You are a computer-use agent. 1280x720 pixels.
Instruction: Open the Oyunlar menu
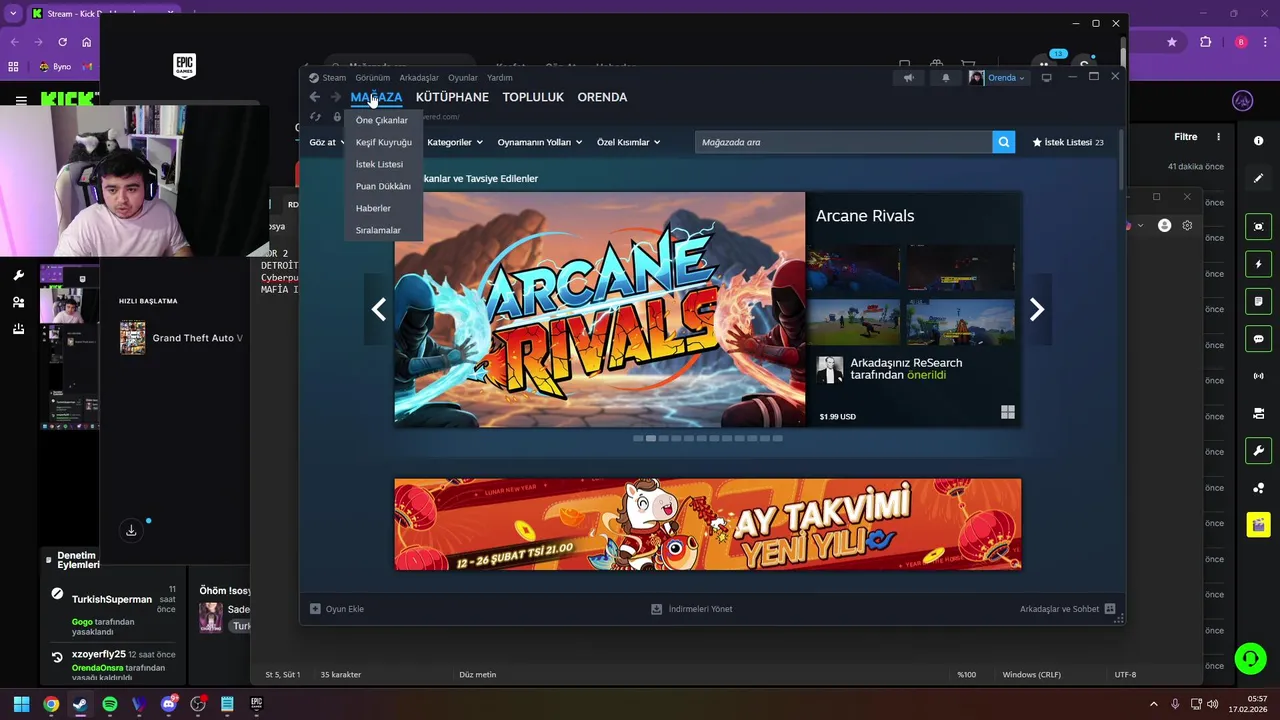pos(463,78)
